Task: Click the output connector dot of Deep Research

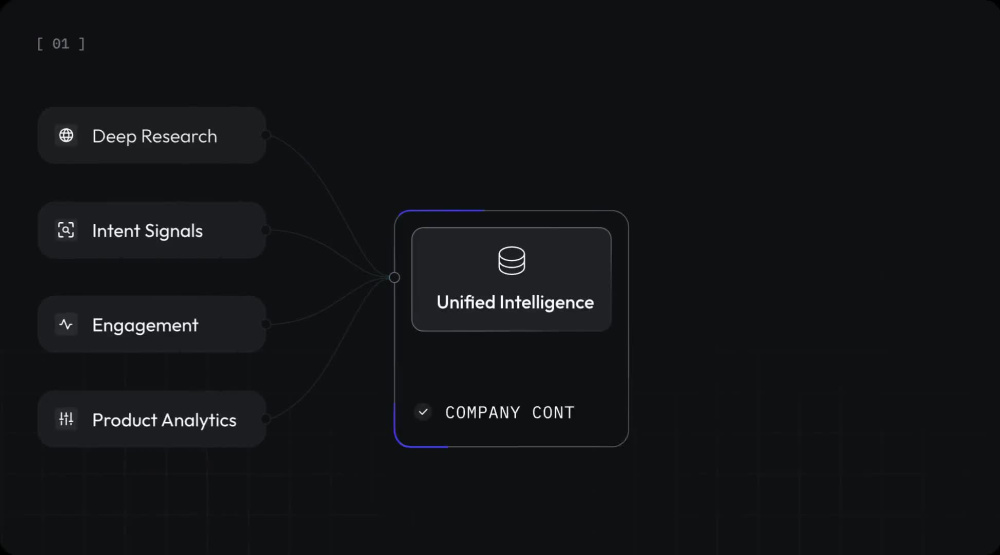Action: point(266,135)
